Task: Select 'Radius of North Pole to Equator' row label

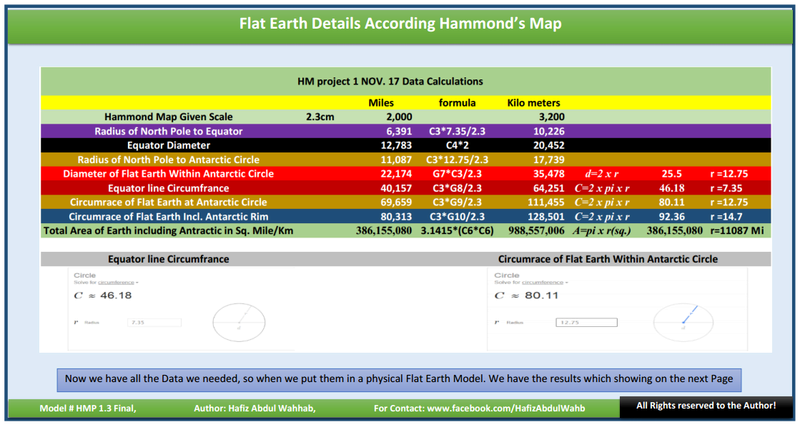Action: (168, 131)
